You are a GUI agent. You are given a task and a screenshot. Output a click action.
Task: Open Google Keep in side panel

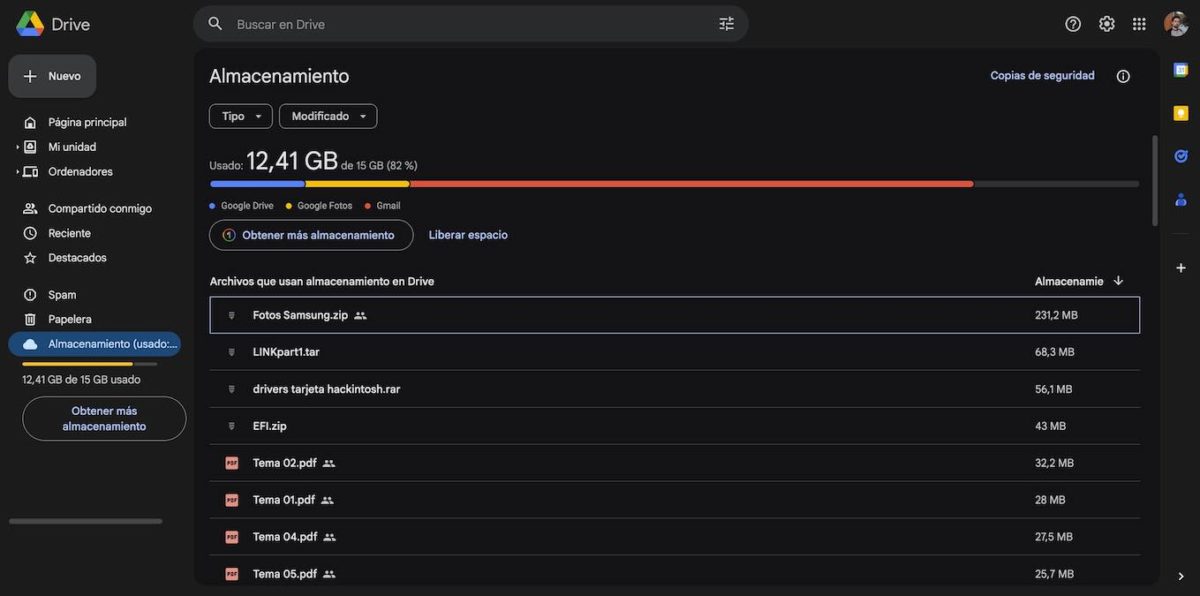coord(1181,113)
